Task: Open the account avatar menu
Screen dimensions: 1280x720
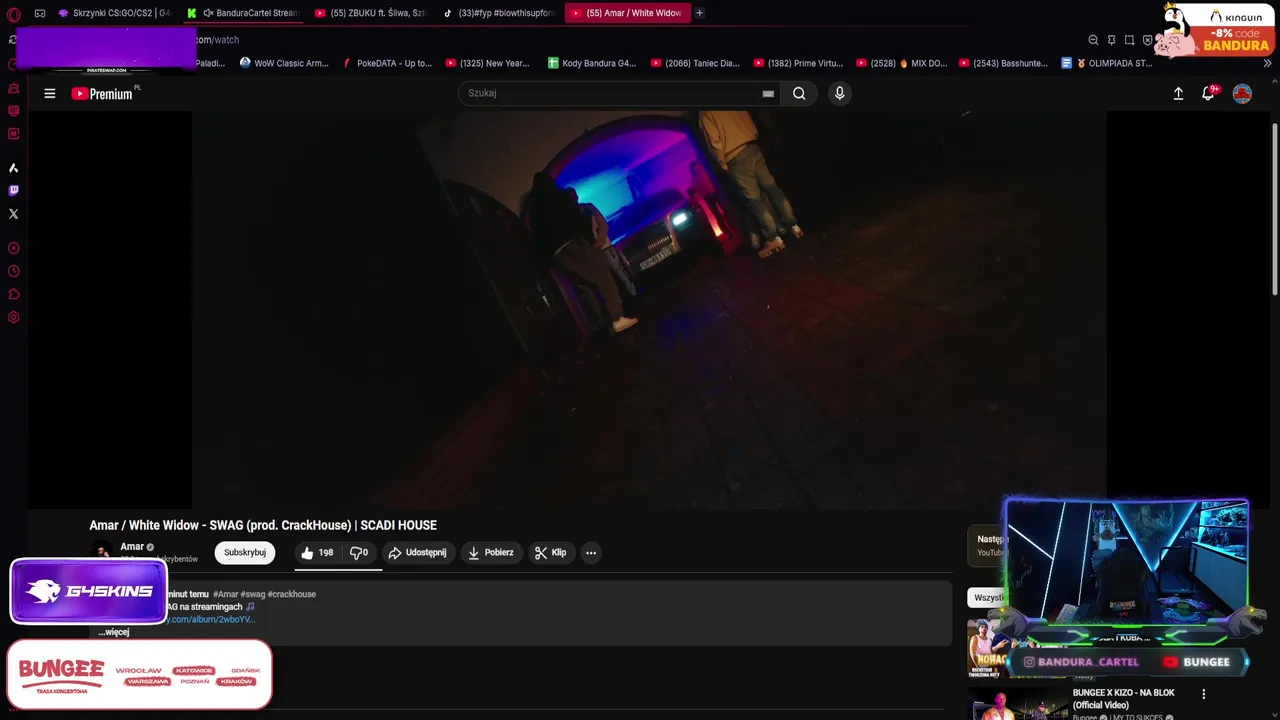Action: [1242, 93]
